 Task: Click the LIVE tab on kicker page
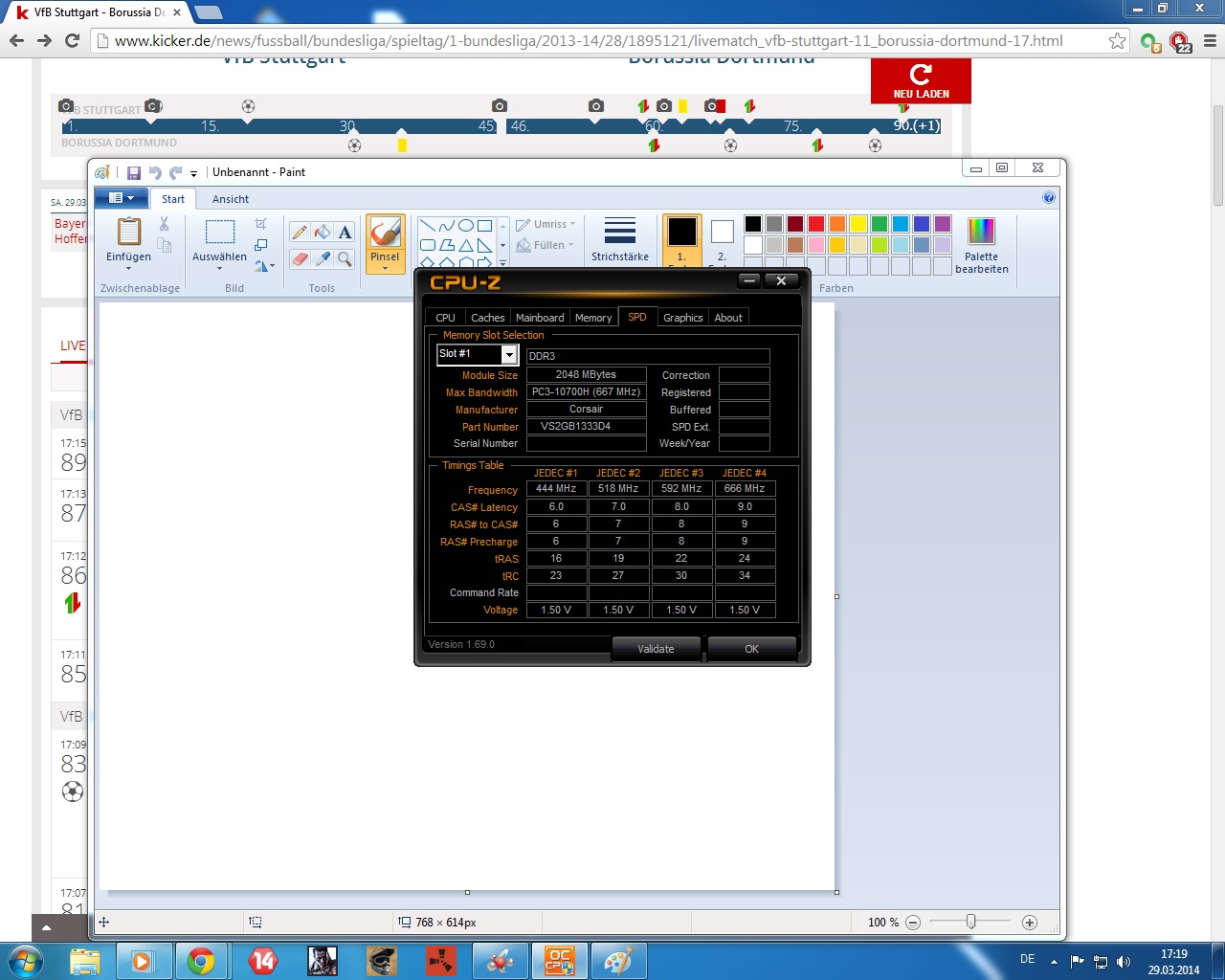(73, 345)
